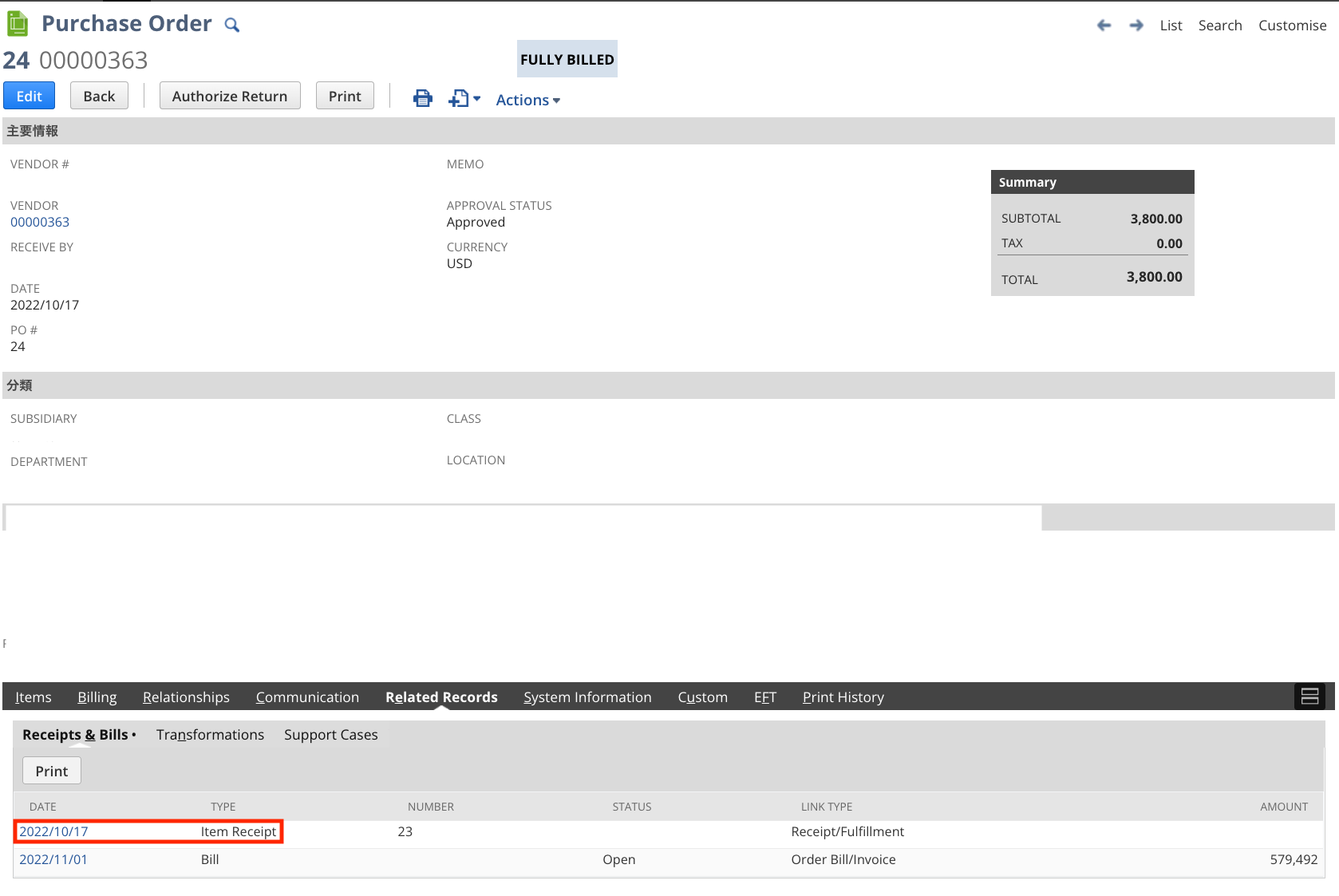Switch to the Billing tab

tap(97, 697)
